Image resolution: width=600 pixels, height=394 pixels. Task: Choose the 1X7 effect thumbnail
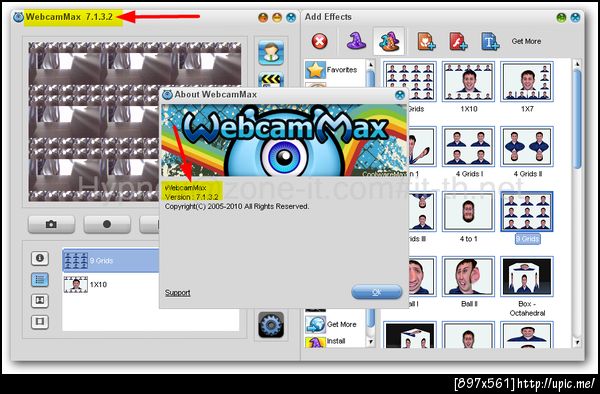coord(527,82)
